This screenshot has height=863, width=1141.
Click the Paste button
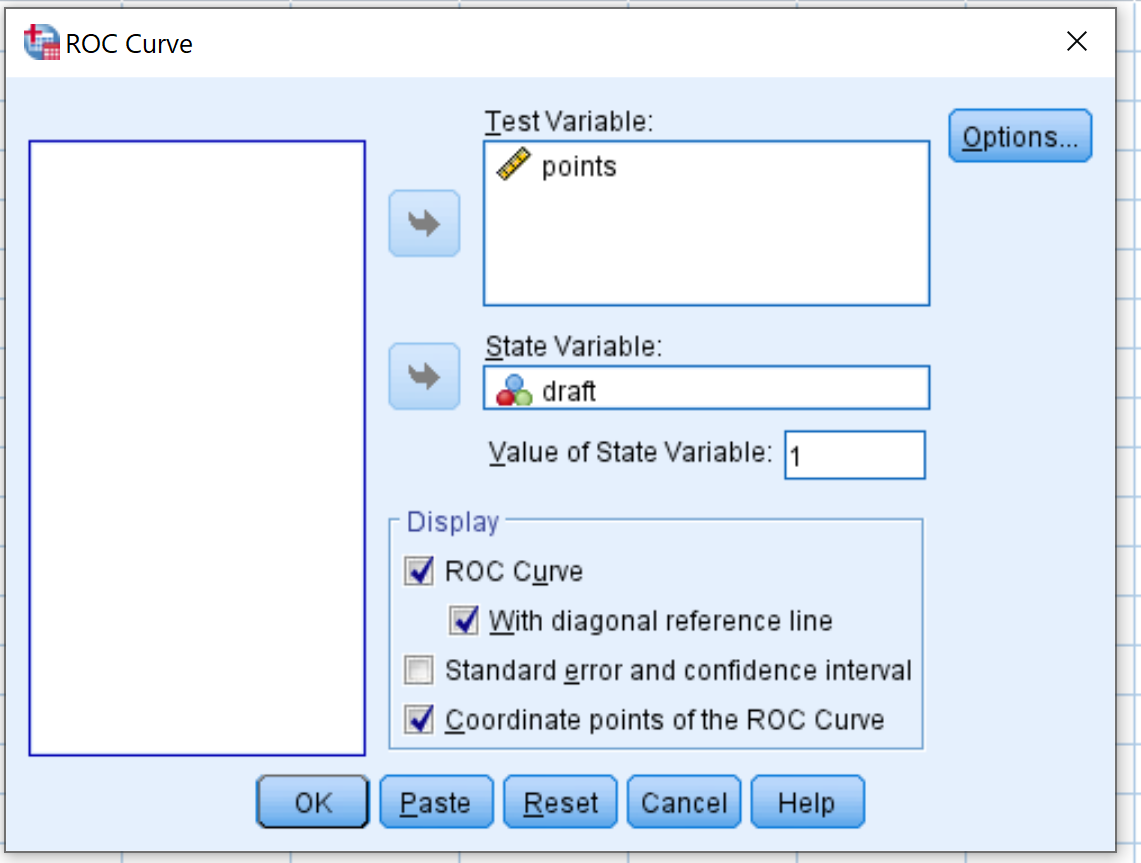click(437, 802)
